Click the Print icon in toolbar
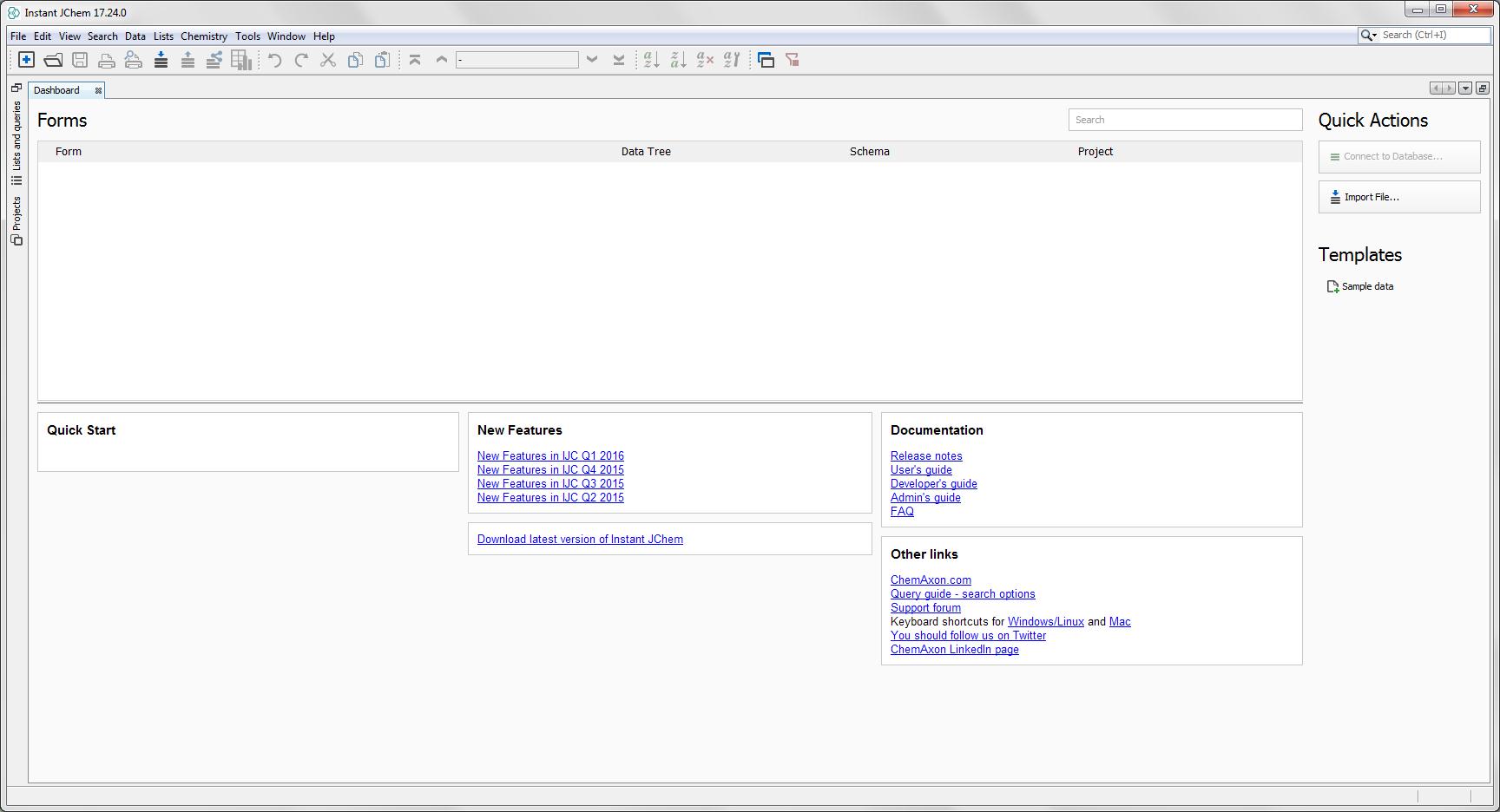Viewport: 1500px width, 812px height. [107, 60]
